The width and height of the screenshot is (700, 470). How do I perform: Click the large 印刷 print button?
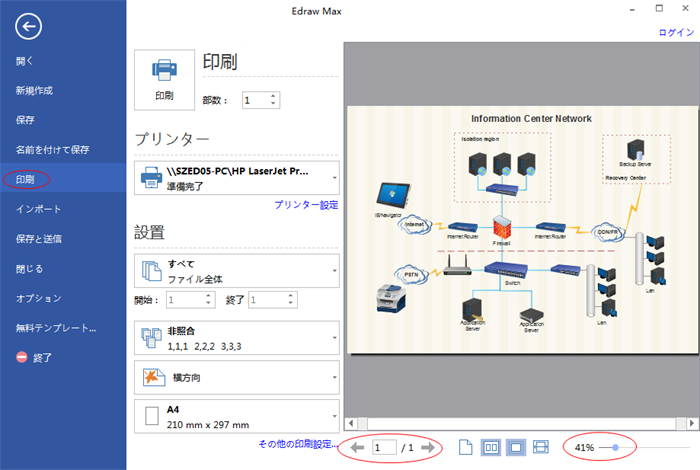click(163, 79)
